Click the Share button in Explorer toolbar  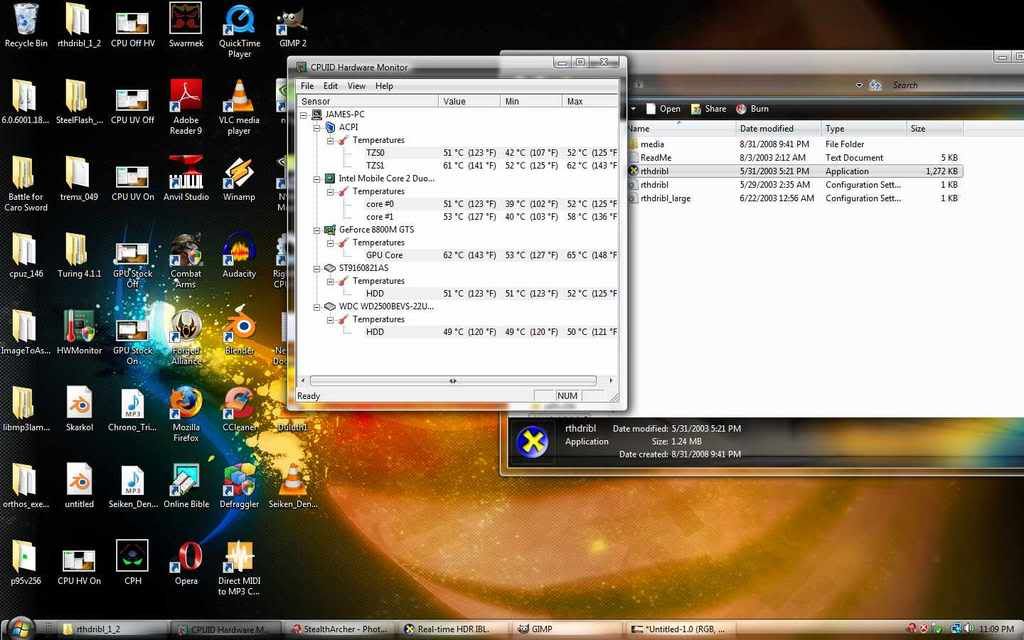click(x=709, y=109)
